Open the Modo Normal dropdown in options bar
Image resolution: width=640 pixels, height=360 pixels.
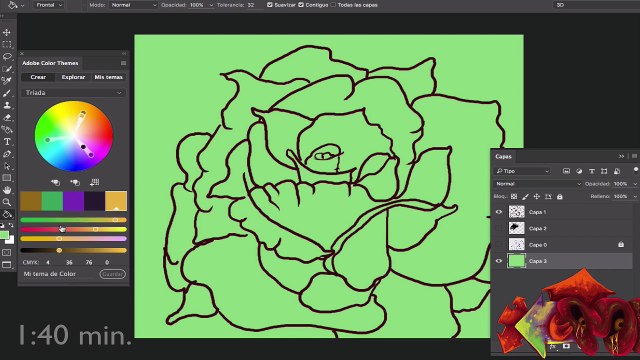(x=133, y=5)
